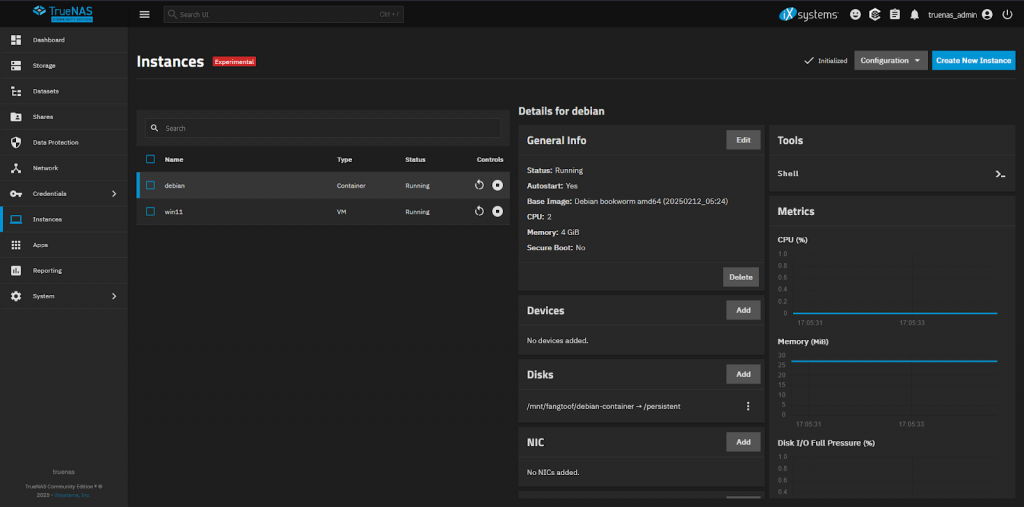Add a NIC to debian
The width and height of the screenshot is (1024, 507).
point(743,442)
